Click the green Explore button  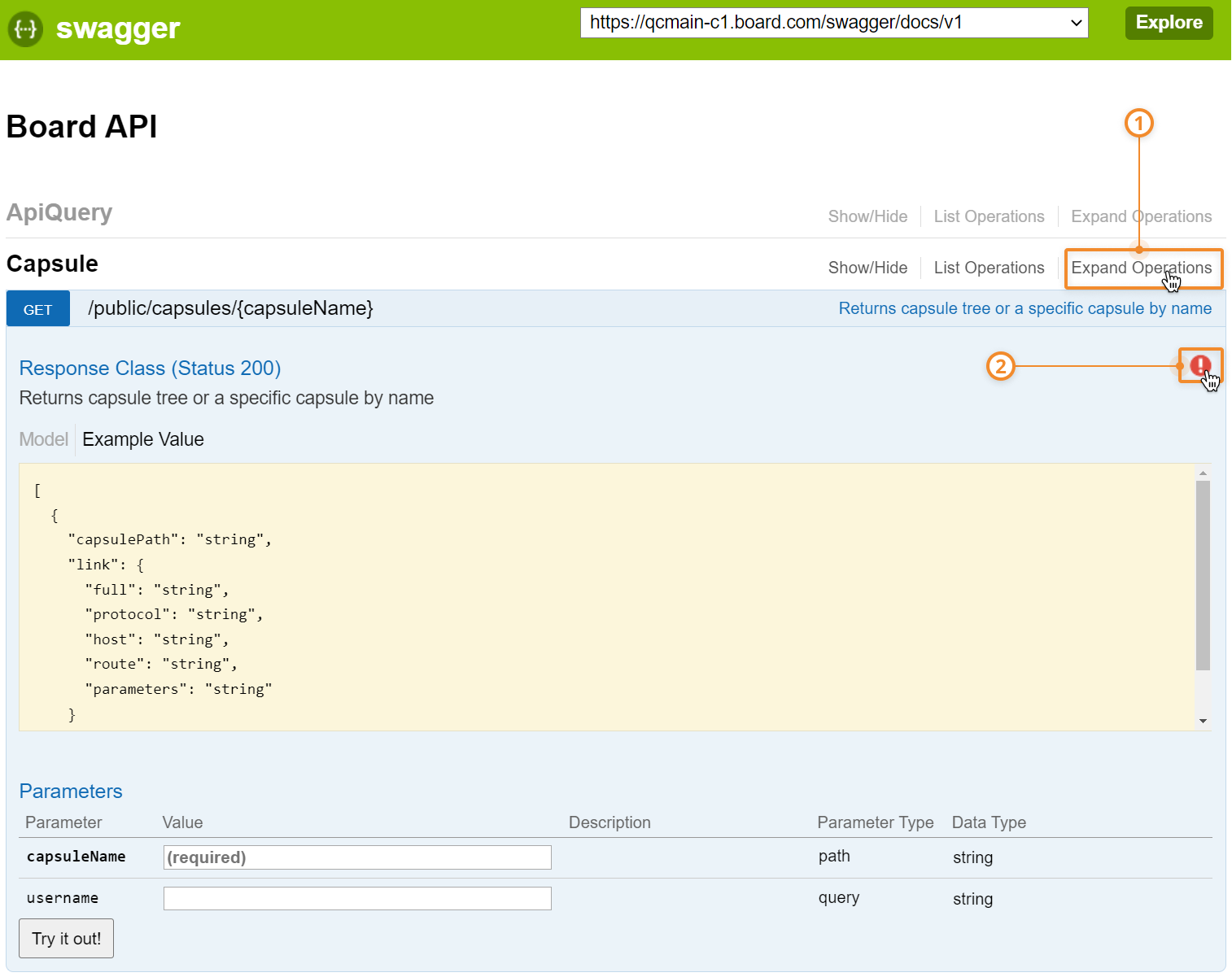point(1169,23)
